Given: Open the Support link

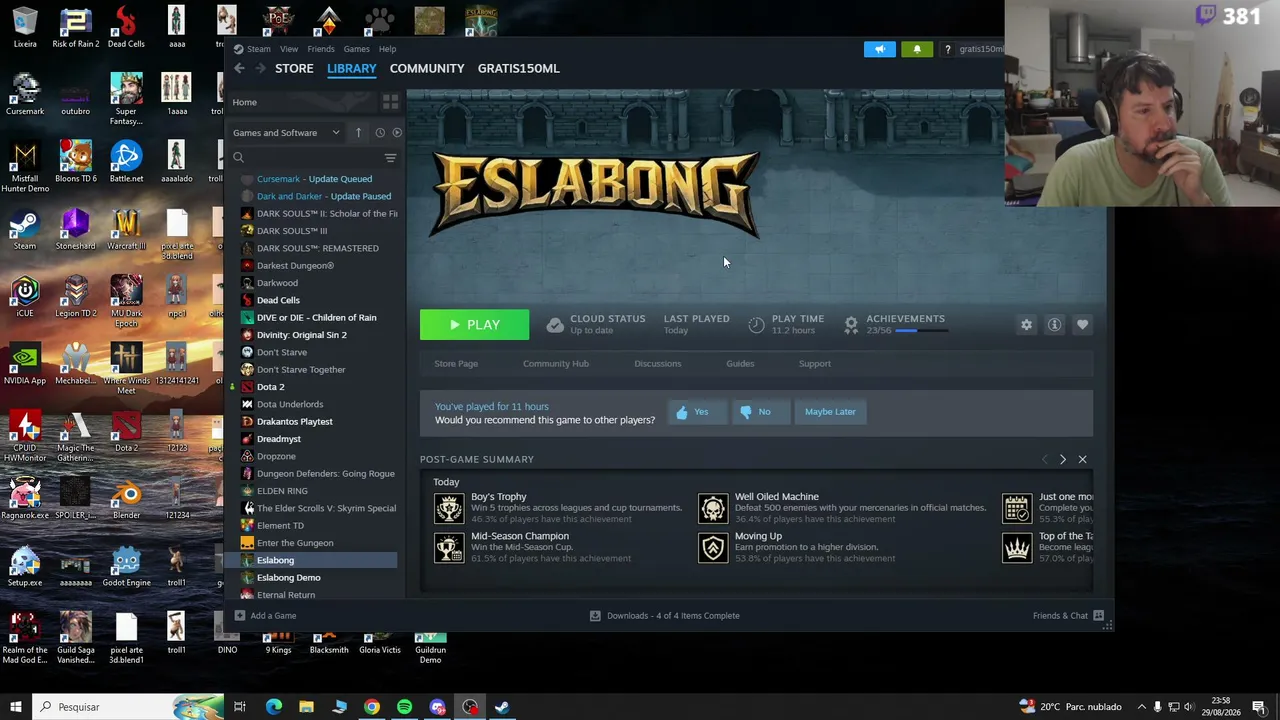Looking at the screenshot, I should pos(814,364).
